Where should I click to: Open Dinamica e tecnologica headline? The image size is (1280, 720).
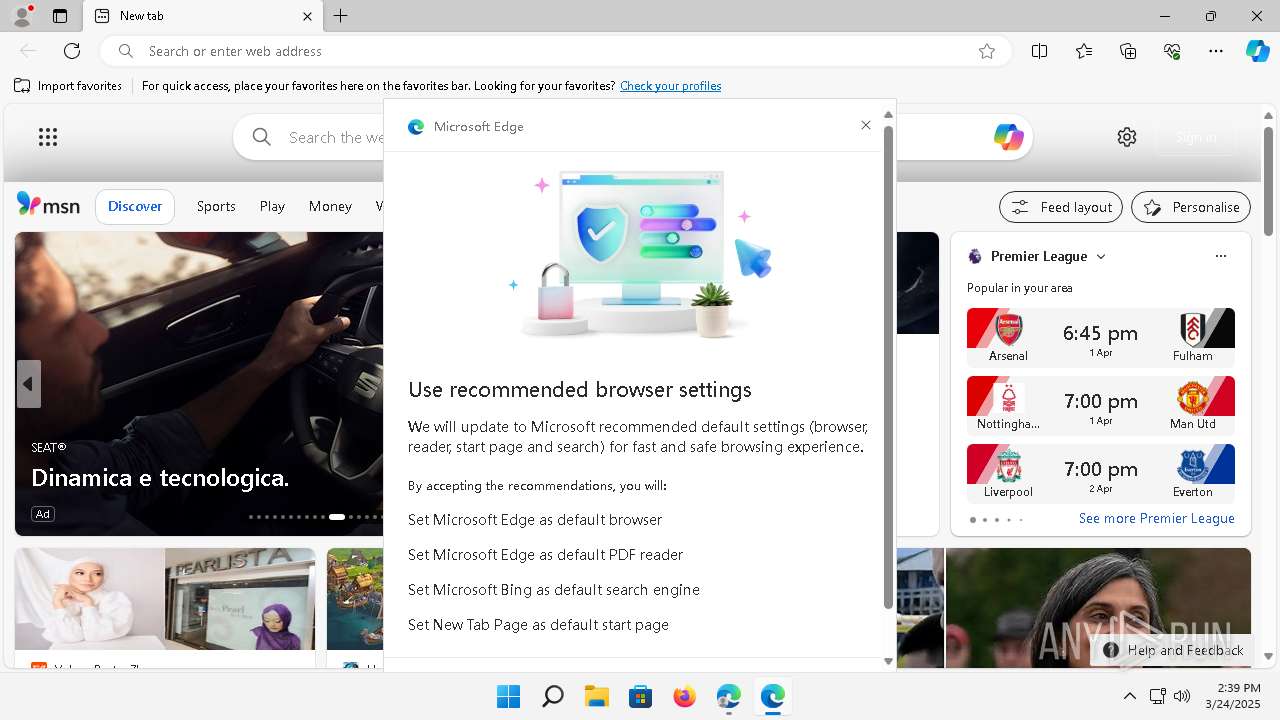[x=160, y=478]
